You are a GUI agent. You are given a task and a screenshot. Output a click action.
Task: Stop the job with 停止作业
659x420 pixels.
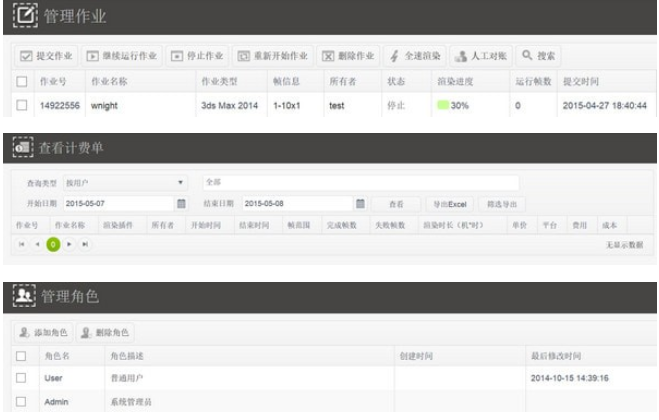coord(197,56)
